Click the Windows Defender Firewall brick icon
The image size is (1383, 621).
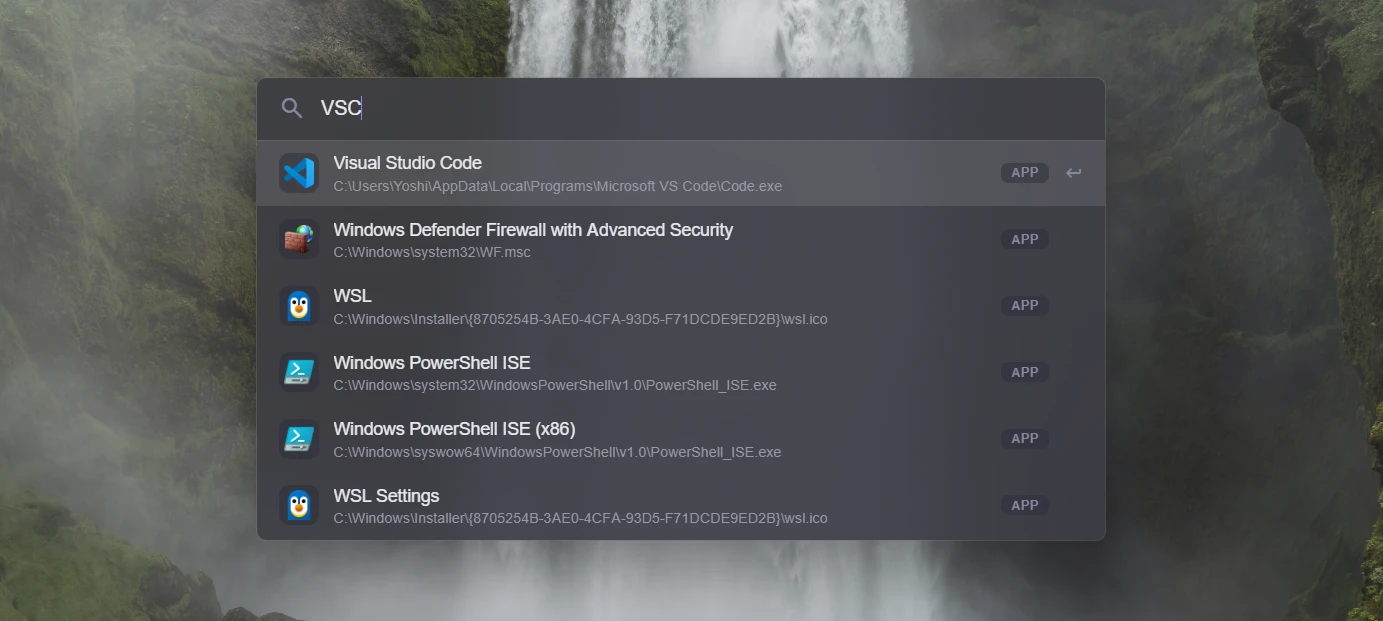298,239
